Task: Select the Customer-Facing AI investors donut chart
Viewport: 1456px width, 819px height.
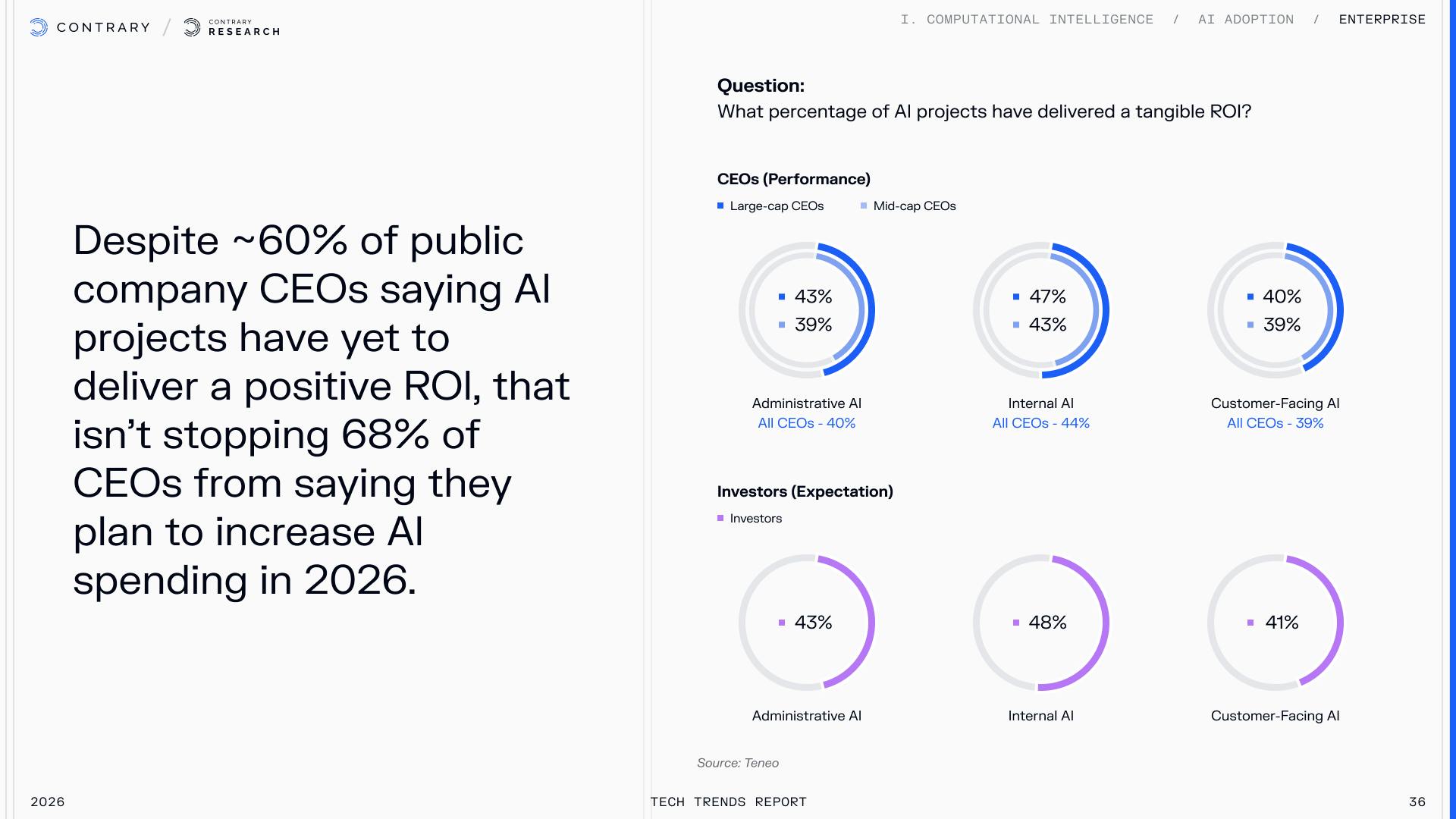Action: (x=1276, y=623)
